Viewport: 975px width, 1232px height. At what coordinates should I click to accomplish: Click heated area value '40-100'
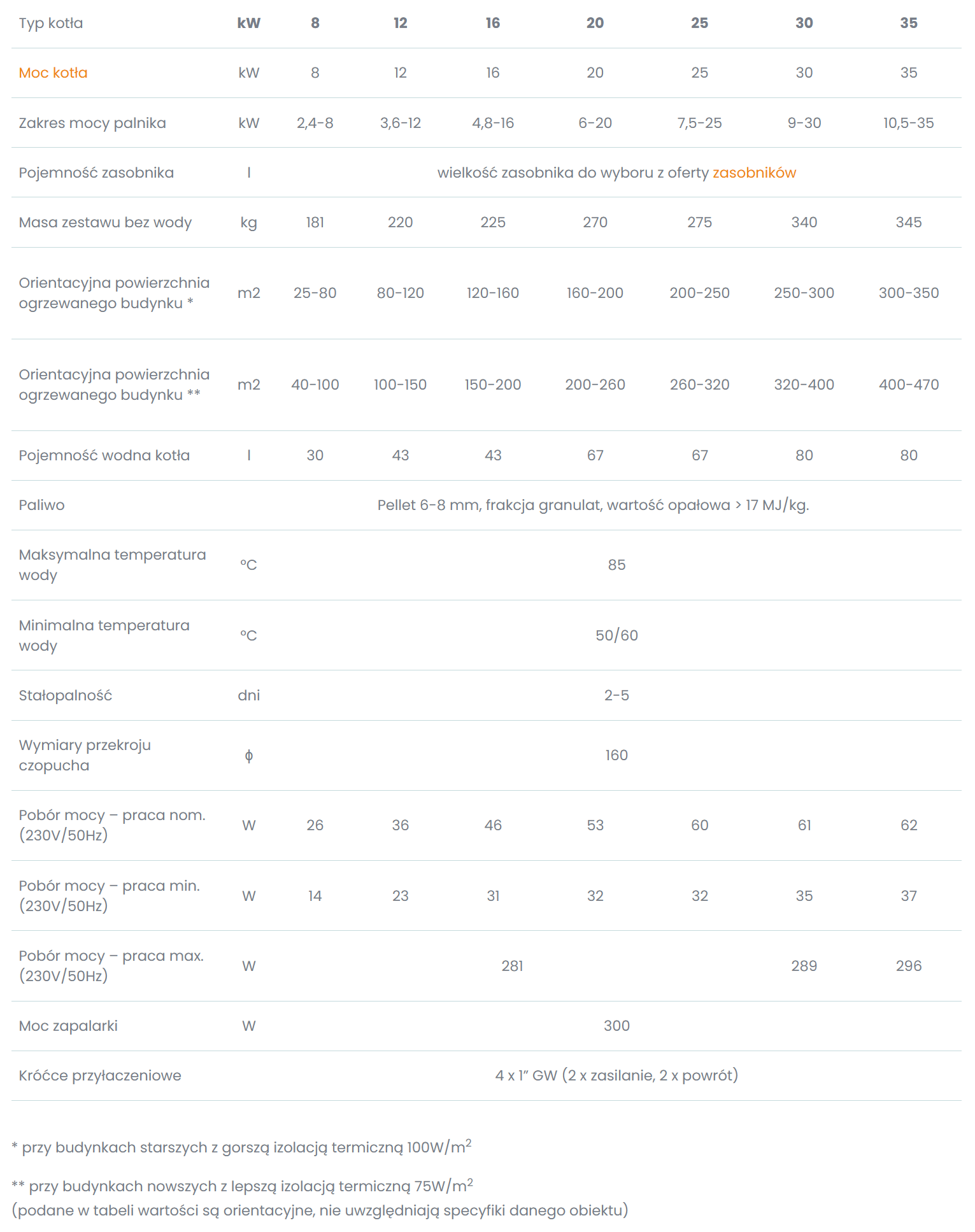pyautogui.click(x=315, y=385)
